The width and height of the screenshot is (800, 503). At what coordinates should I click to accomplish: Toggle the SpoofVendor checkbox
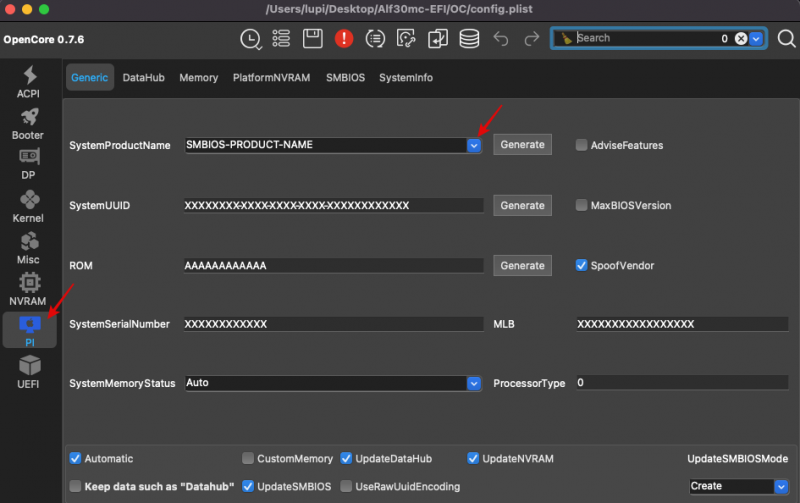coord(581,265)
